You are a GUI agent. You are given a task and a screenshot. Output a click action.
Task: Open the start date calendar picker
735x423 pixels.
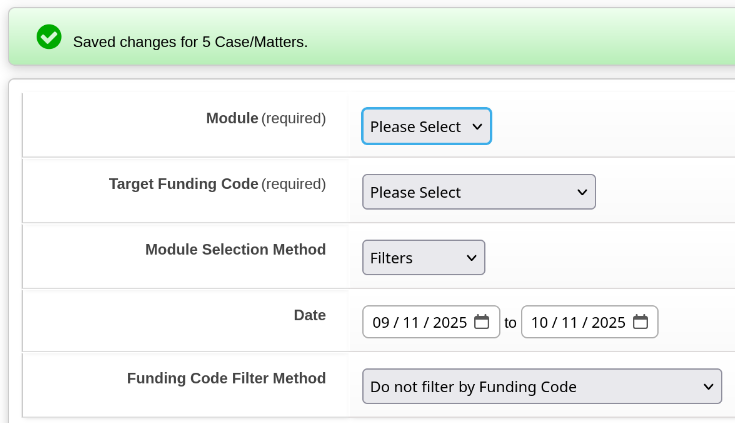(x=481, y=322)
